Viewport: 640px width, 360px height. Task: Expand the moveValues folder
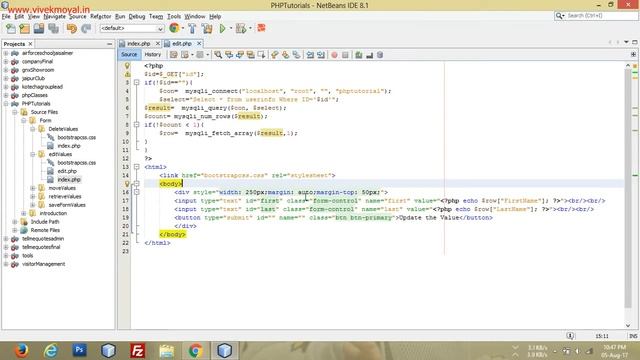[33, 188]
